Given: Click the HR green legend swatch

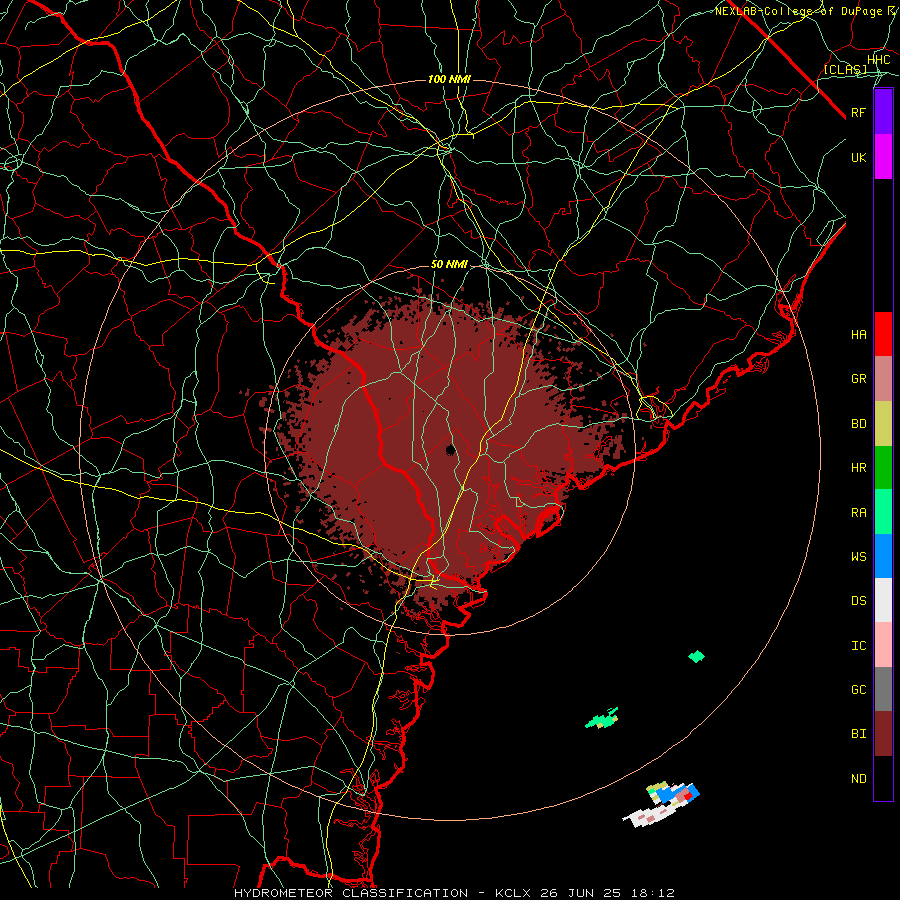Looking at the screenshot, I should (x=883, y=468).
